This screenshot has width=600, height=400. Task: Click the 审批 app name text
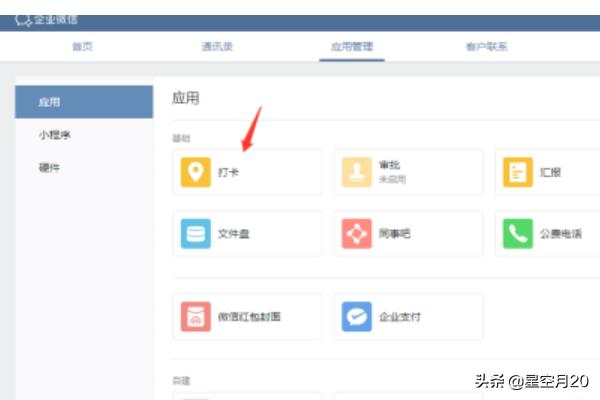pyautogui.click(x=389, y=165)
